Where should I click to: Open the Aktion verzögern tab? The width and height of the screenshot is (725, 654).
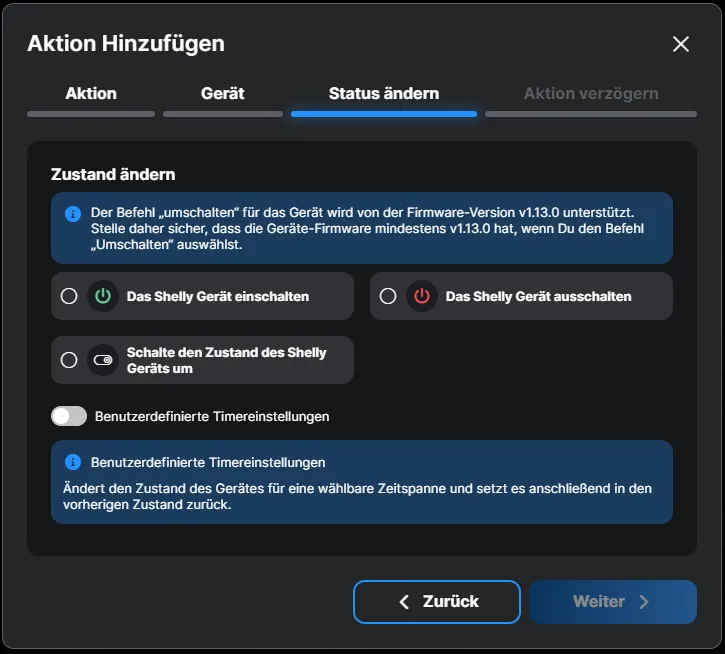(x=591, y=93)
